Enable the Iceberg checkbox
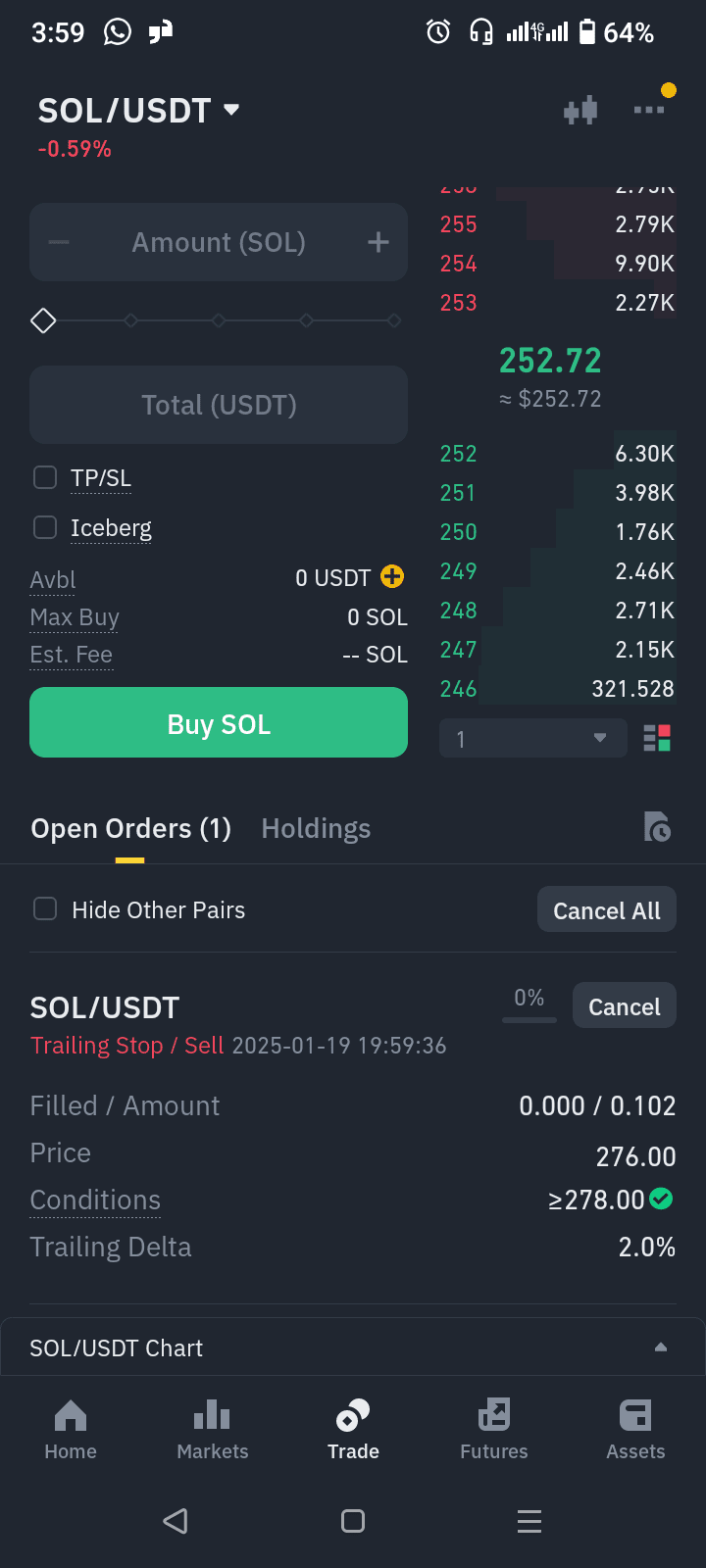This screenshot has height=1568, width=706. 45,527
